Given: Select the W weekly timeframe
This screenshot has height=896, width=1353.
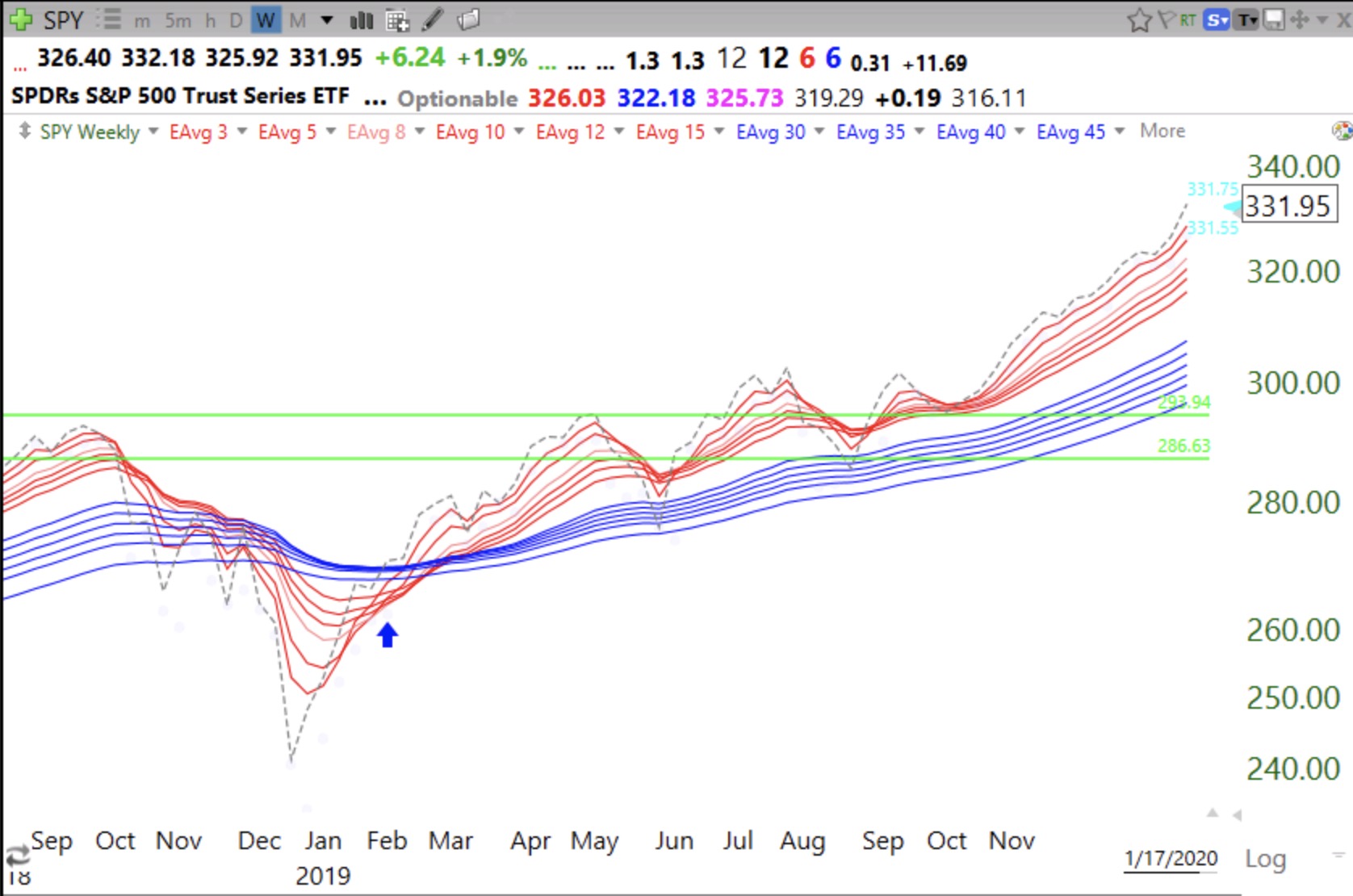Looking at the screenshot, I should 265,20.
